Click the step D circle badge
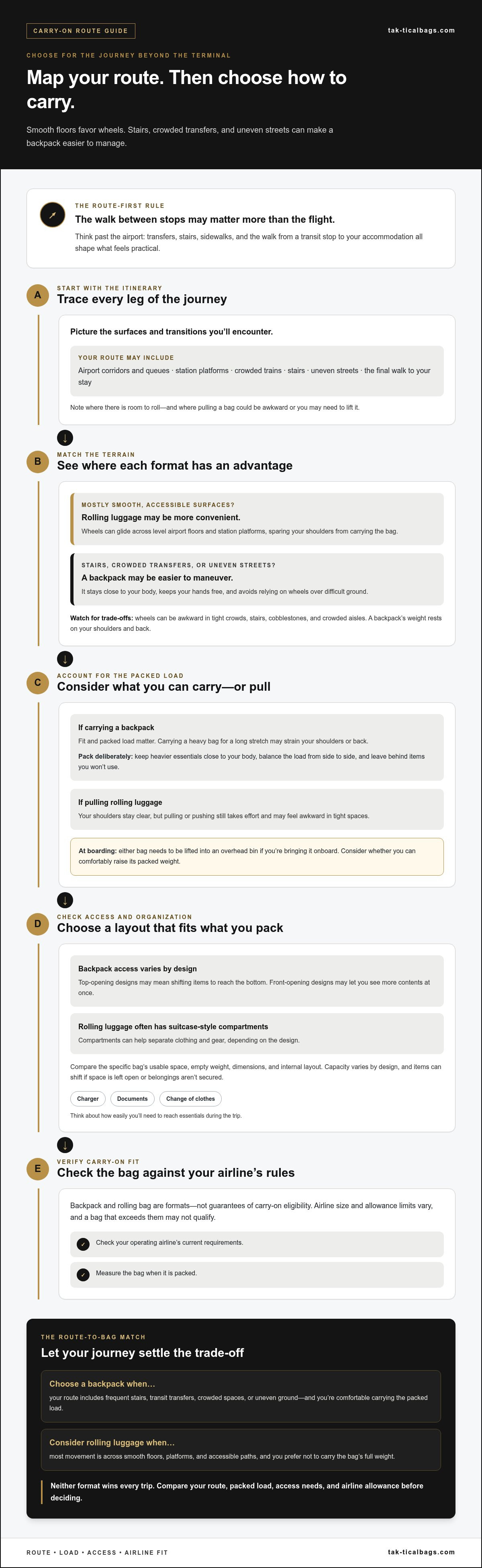Image resolution: width=482 pixels, height=1568 pixels. point(38,924)
